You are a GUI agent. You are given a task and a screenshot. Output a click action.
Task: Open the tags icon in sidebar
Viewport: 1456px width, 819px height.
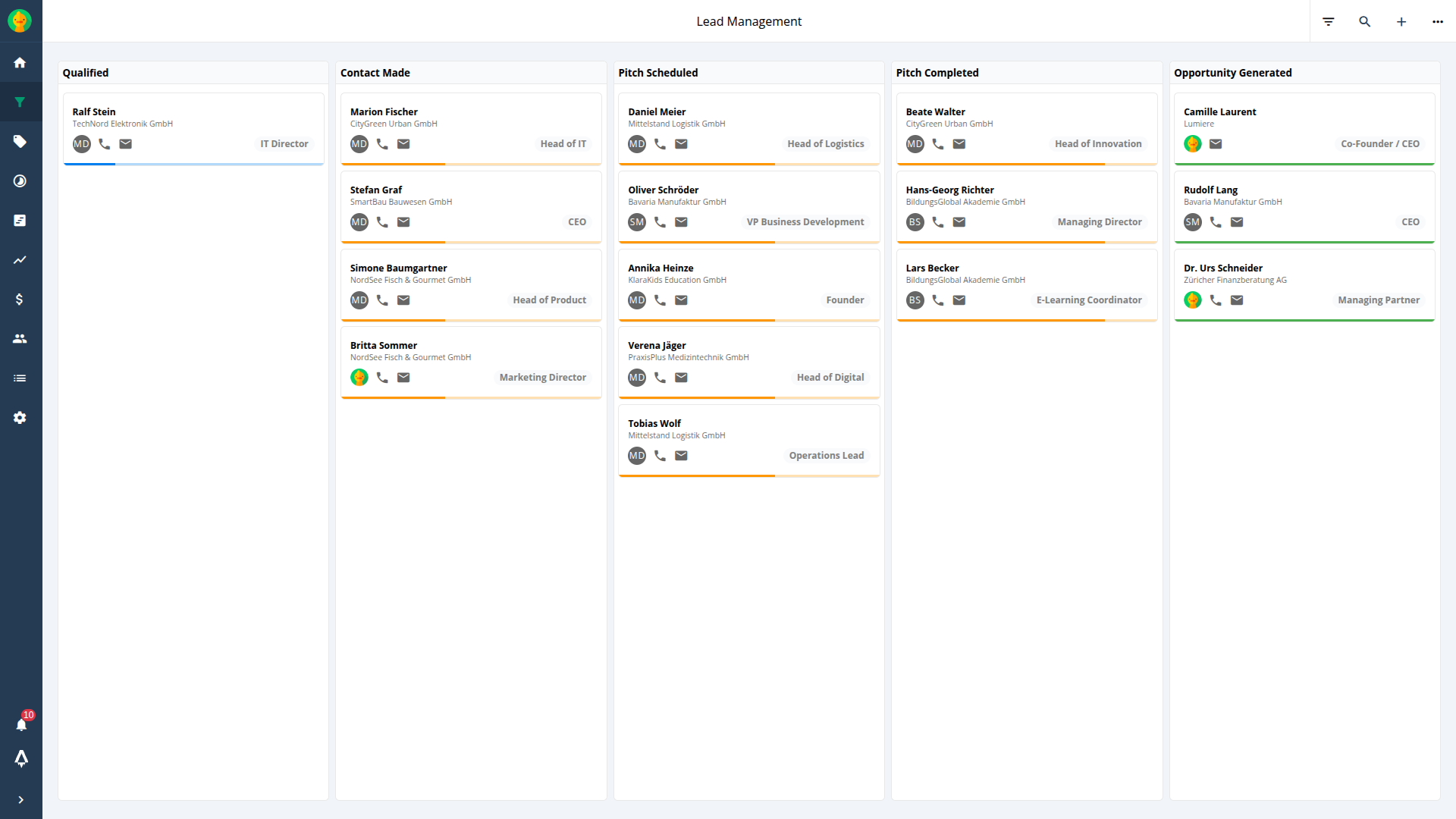[20, 142]
